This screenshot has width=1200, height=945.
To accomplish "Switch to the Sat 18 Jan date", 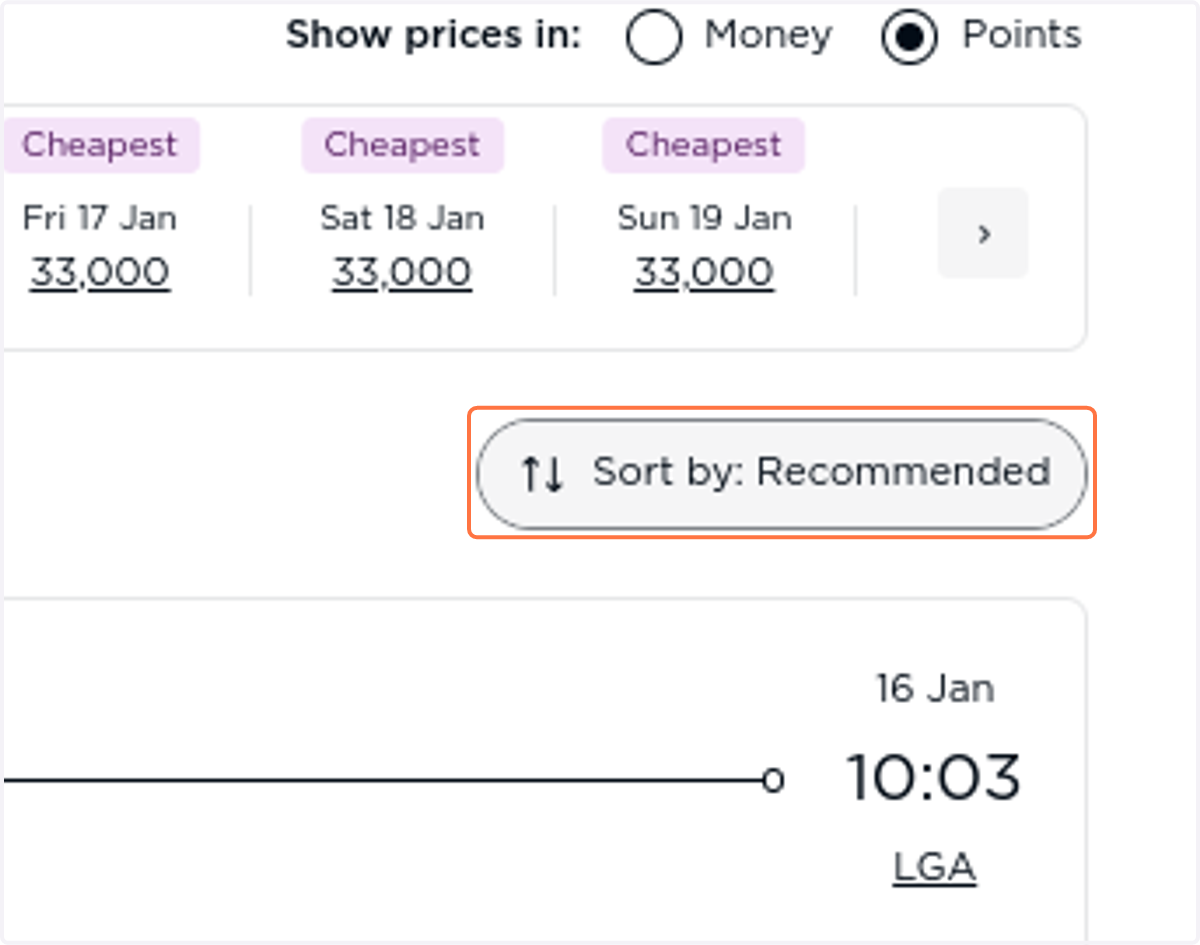I will 402,218.
